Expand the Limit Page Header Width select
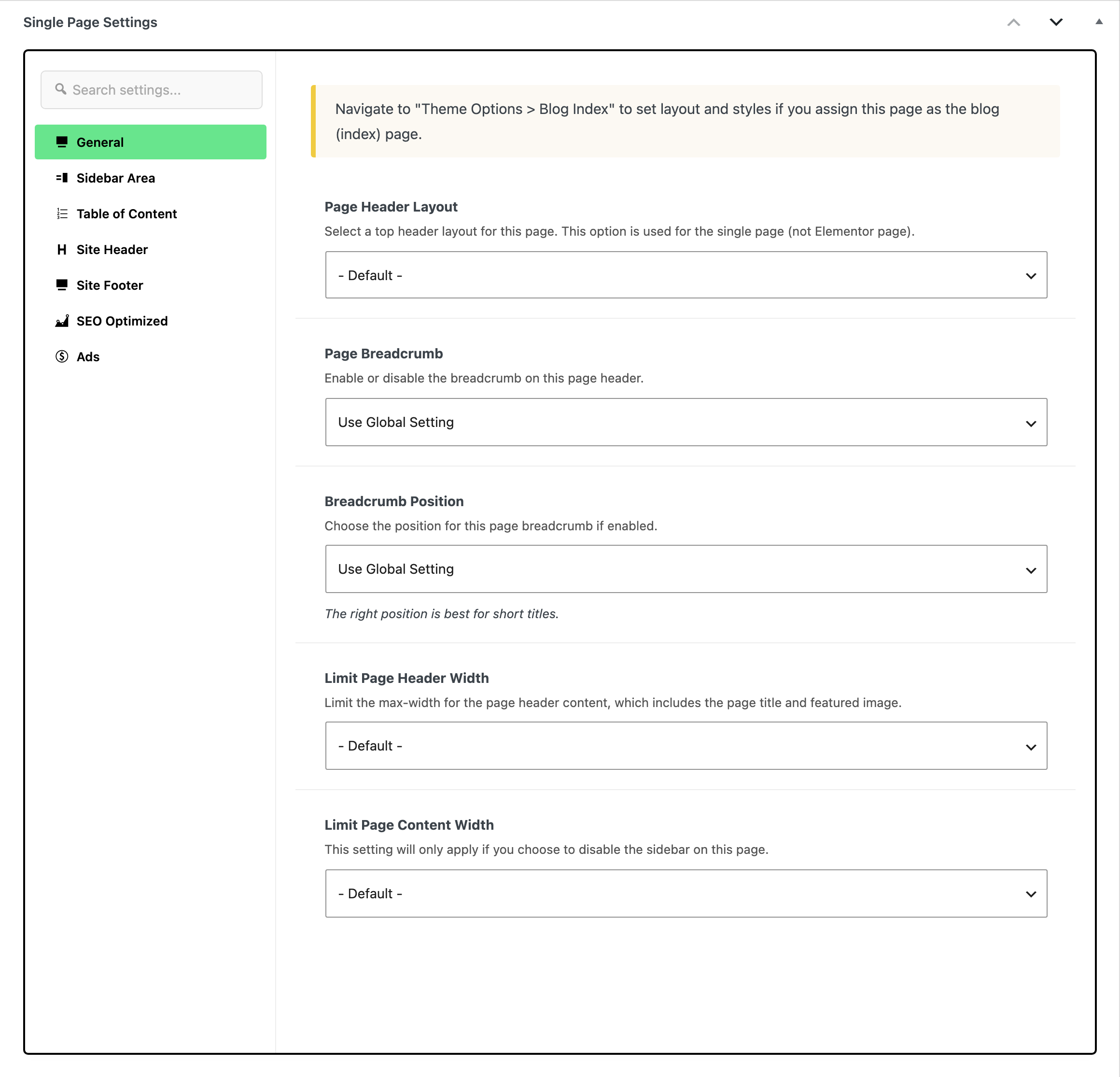 coord(686,746)
